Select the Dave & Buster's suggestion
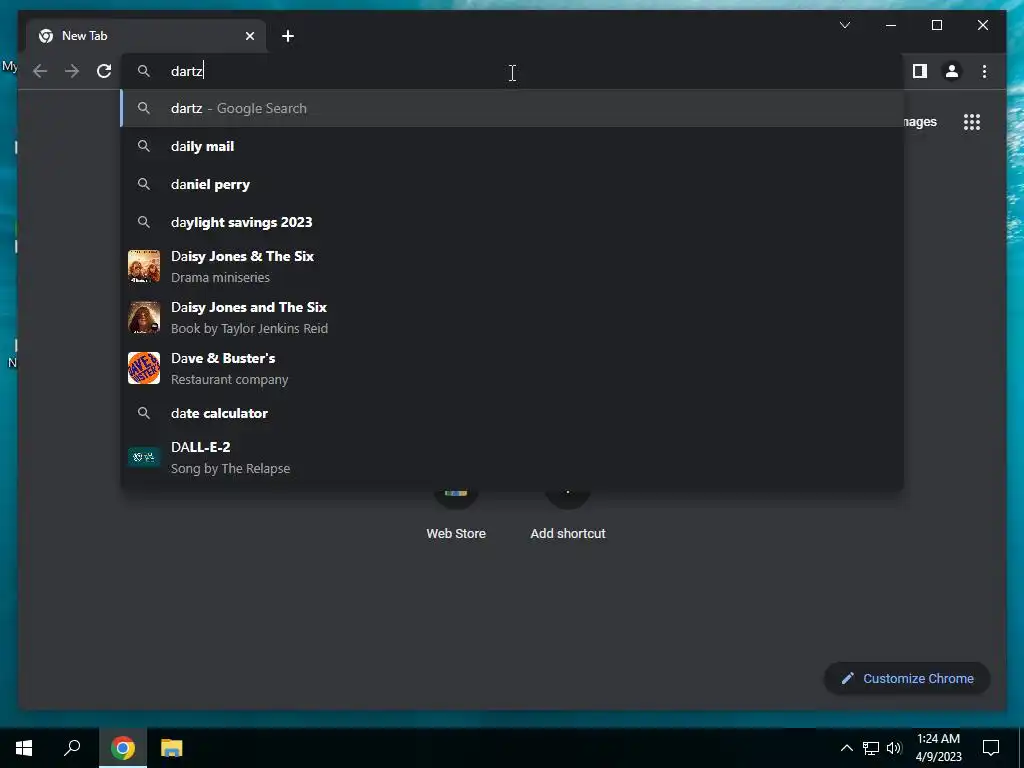The width and height of the screenshot is (1024, 768). click(x=513, y=368)
